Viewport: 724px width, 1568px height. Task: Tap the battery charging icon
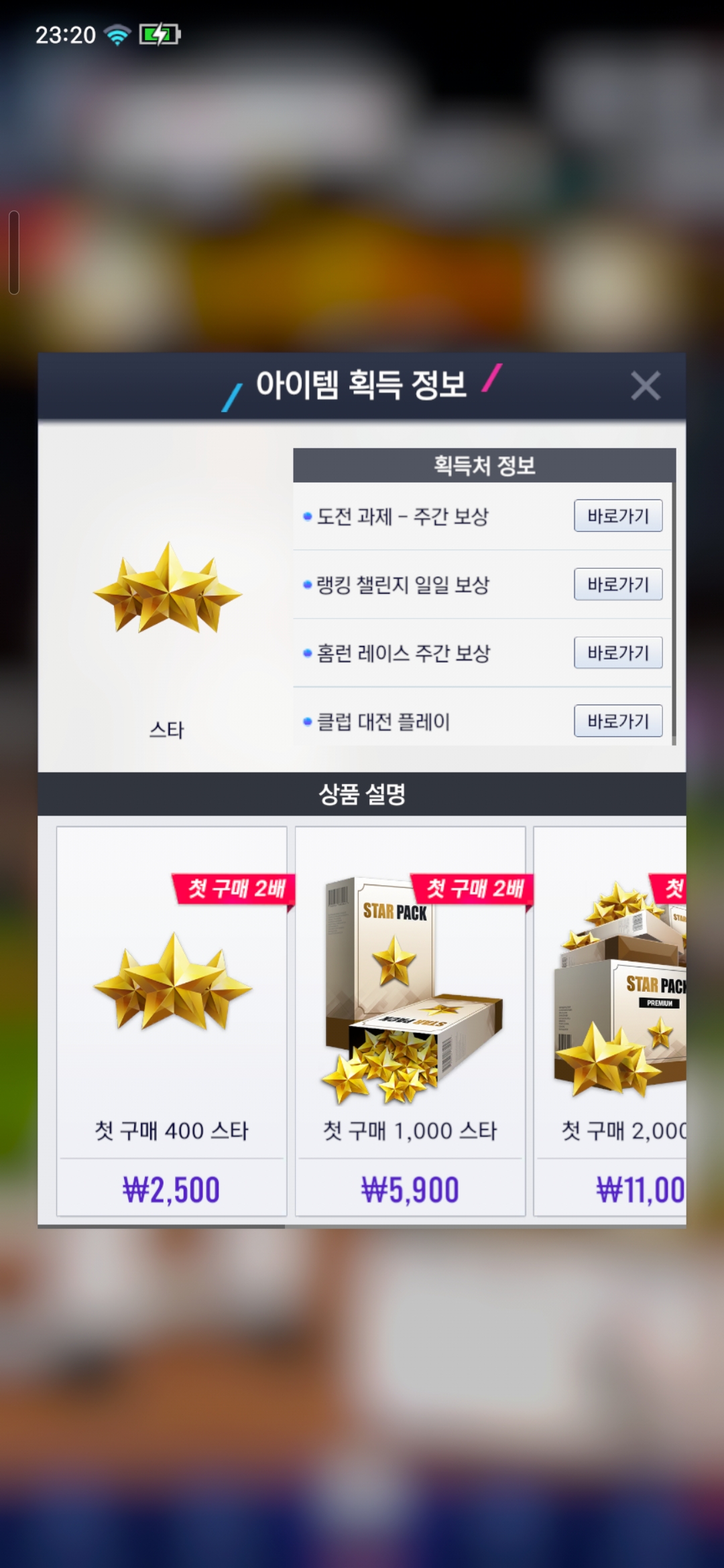160,34
